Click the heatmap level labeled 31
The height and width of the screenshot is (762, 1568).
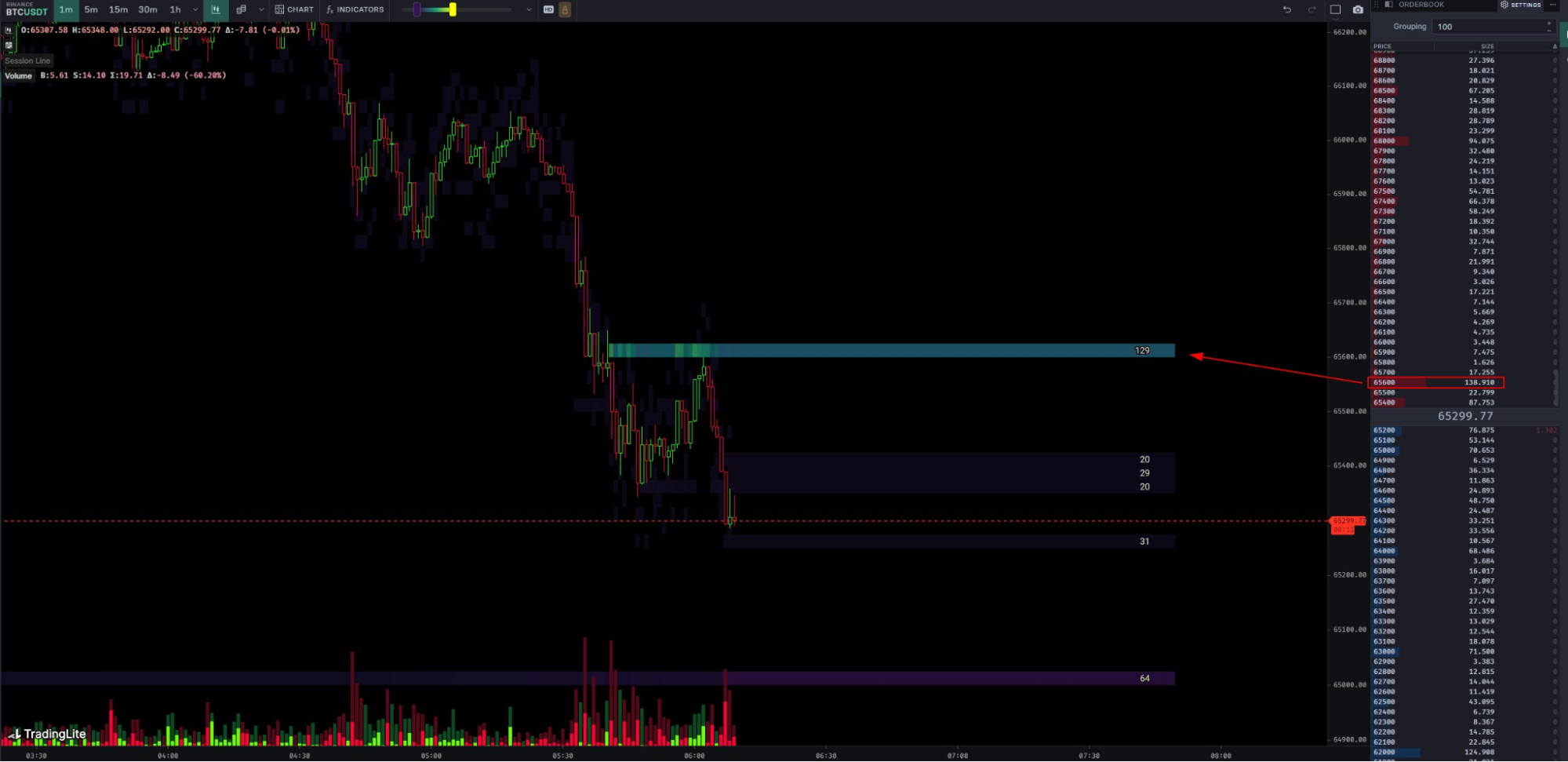pyautogui.click(x=949, y=541)
